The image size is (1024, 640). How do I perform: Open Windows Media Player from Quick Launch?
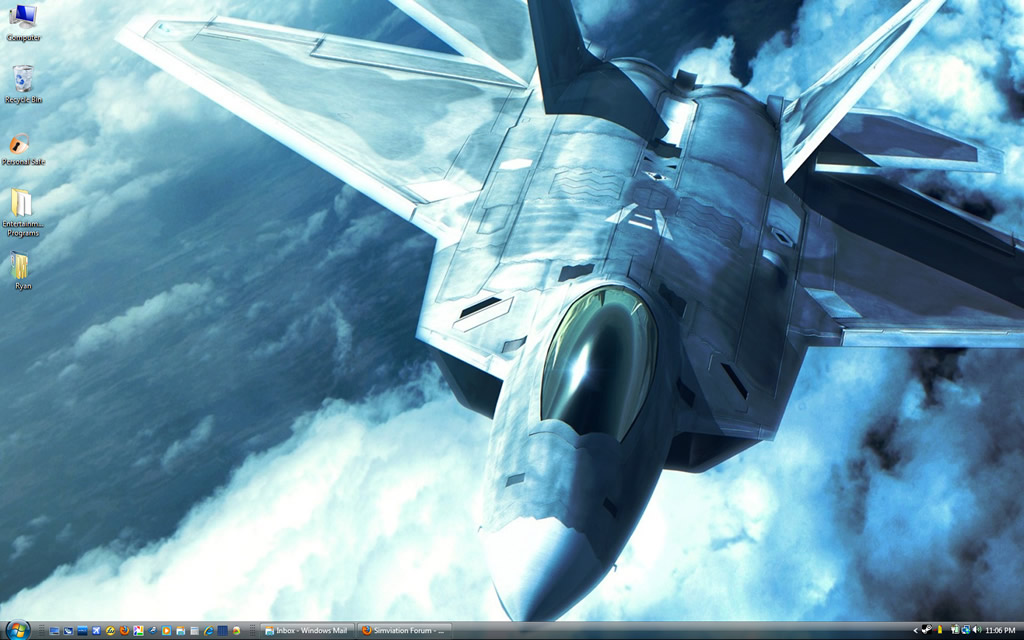click(166, 630)
